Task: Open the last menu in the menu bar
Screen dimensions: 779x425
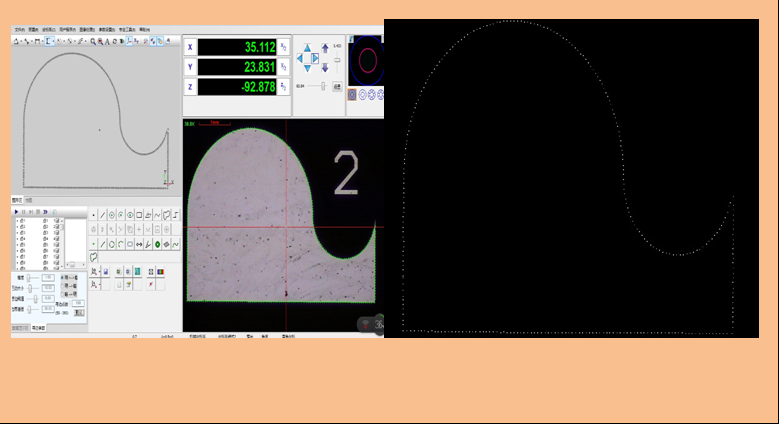Action: pyautogui.click(x=145, y=30)
